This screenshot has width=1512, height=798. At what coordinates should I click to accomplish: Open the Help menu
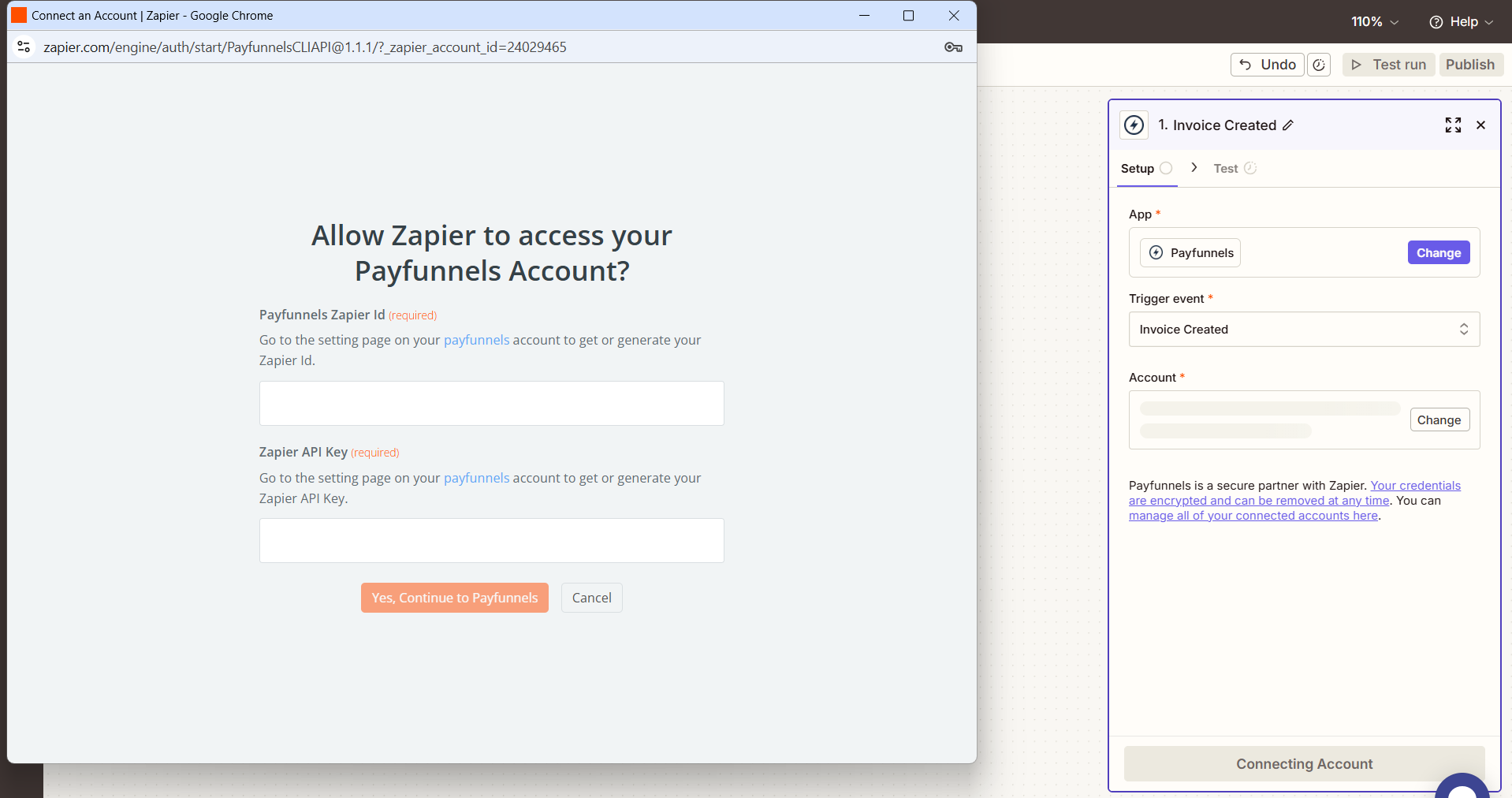1461,22
